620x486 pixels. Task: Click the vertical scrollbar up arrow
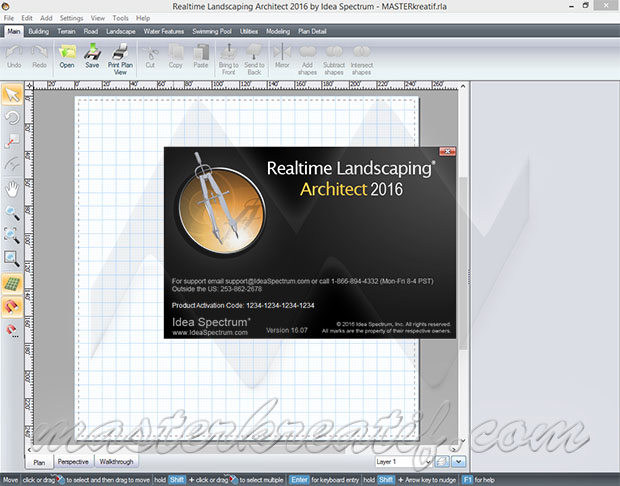click(x=463, y=86)
